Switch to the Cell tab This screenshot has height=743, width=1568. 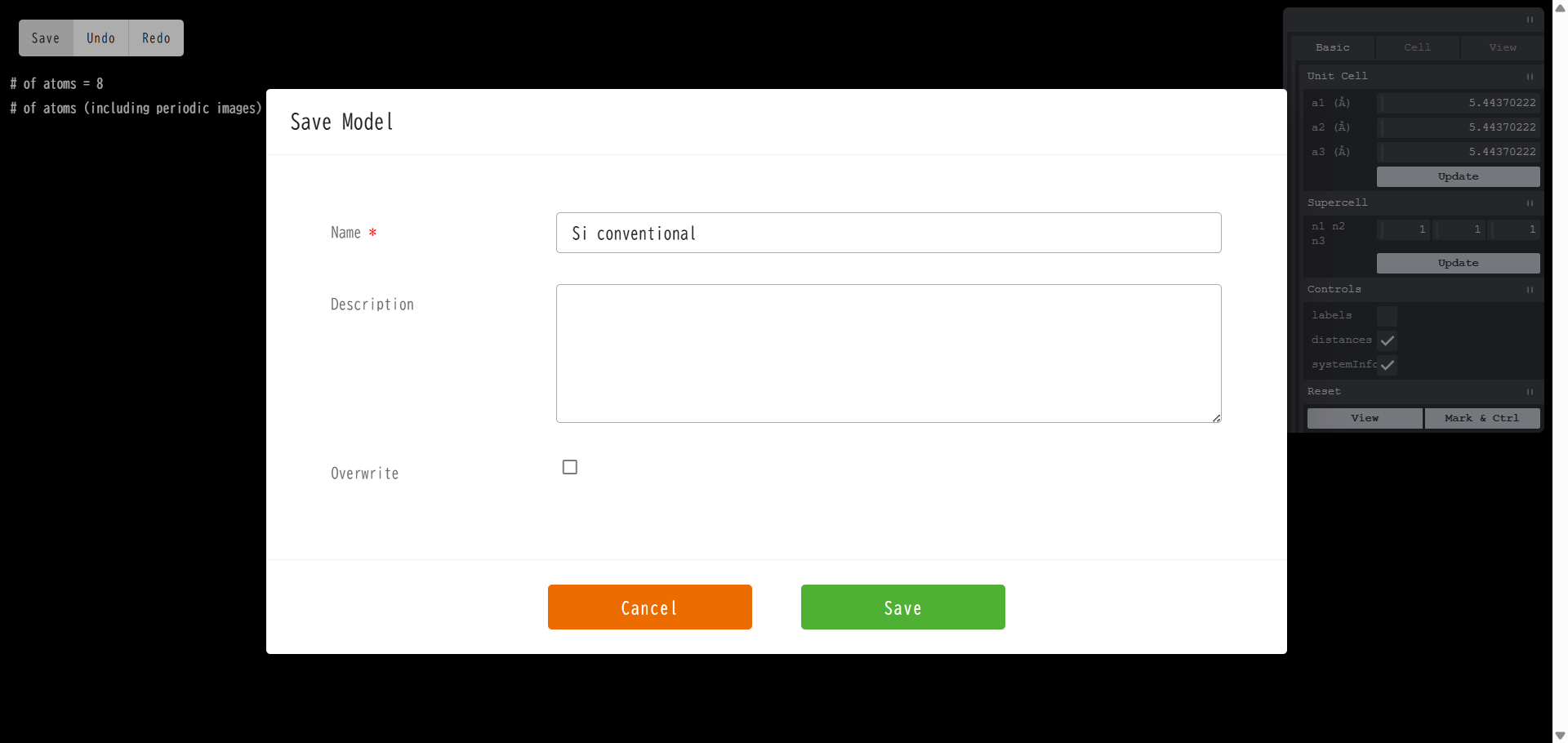point(1417,47)
